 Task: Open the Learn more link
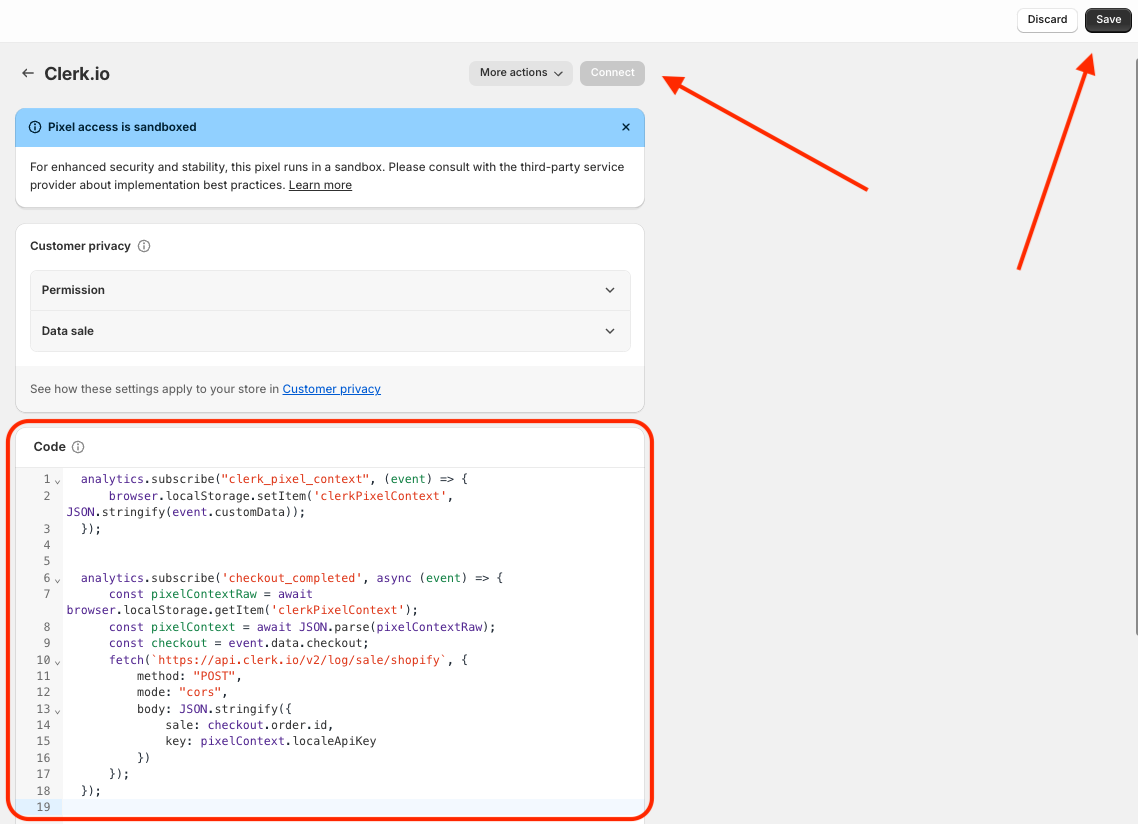point(320,185)
